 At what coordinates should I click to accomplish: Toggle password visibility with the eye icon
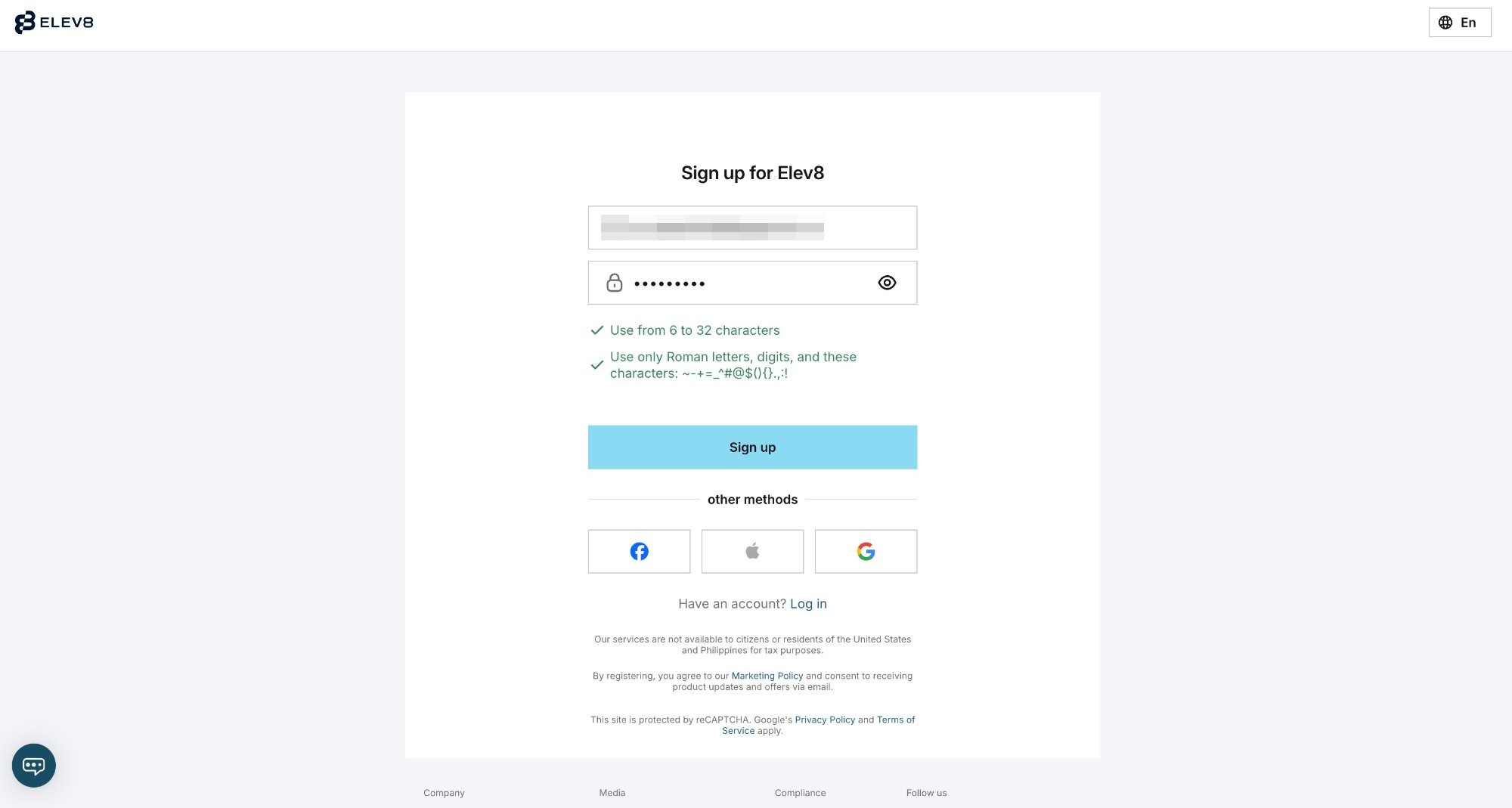tap(887, 282)
